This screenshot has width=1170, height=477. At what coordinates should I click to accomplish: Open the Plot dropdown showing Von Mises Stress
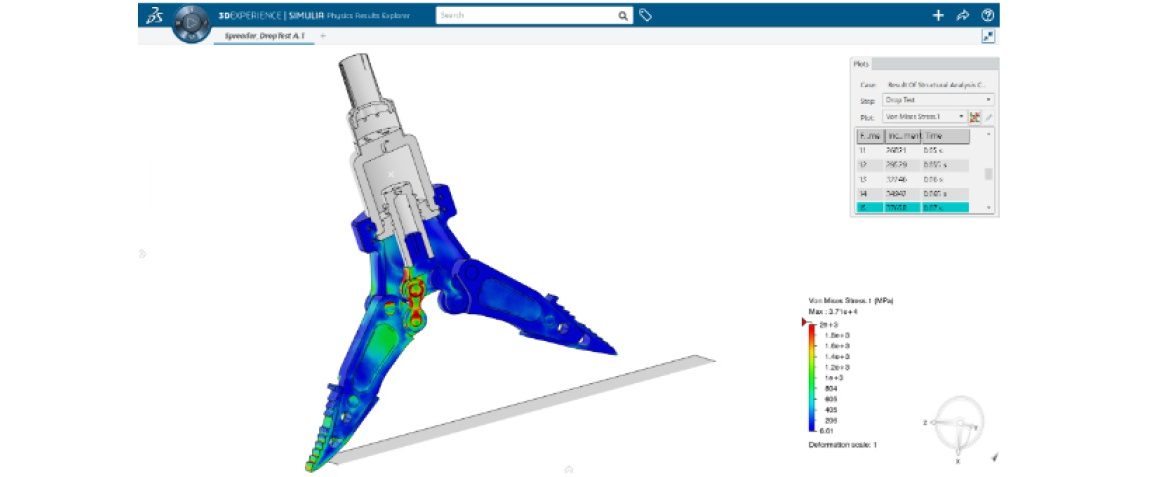pyautogui.click(x=925, y=117)
